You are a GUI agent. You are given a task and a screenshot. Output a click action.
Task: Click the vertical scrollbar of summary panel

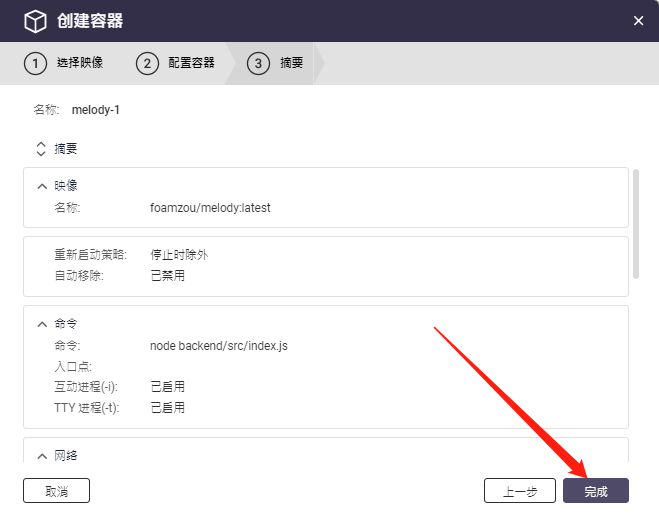(636, 223)
